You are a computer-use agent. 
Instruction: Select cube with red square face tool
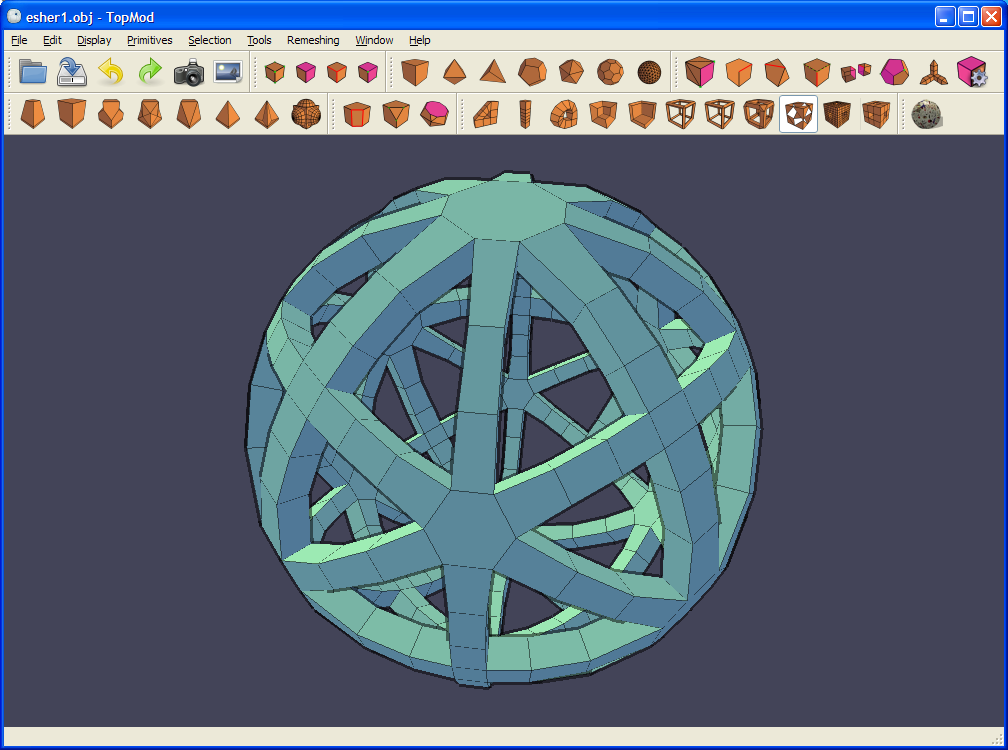pos(357,114)
